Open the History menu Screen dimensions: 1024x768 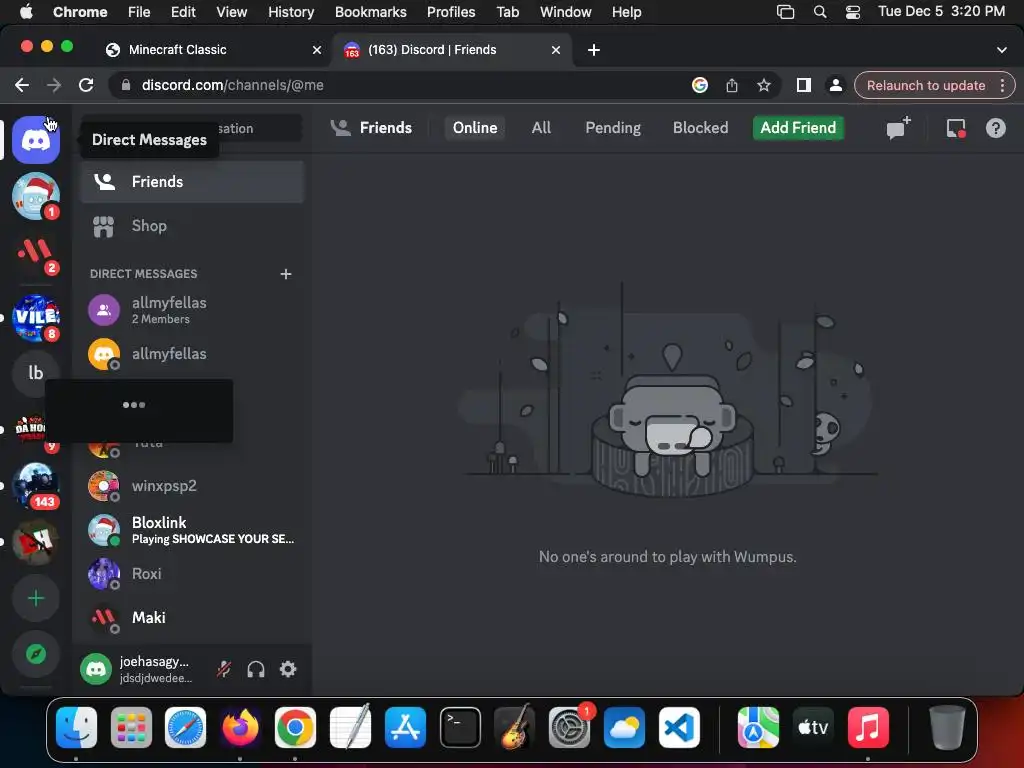[291, 12]
